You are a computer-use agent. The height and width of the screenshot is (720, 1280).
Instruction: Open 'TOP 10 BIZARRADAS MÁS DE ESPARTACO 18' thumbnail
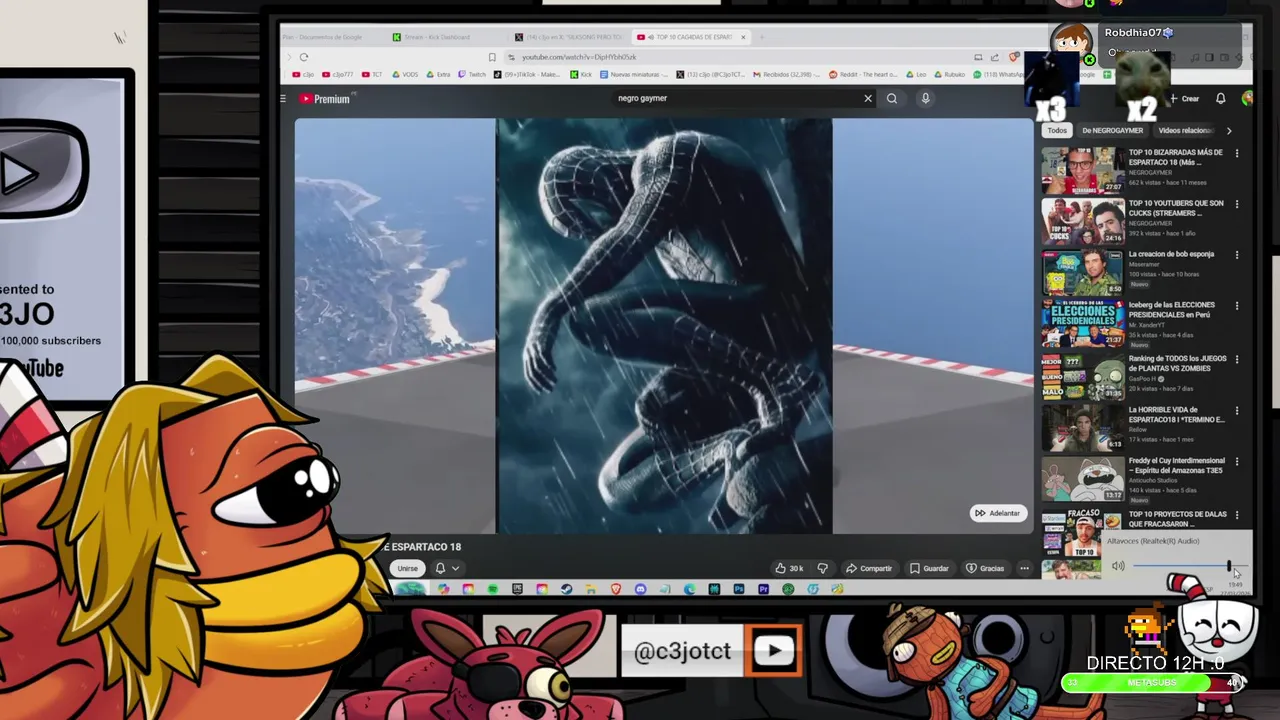pos(1083,171)
